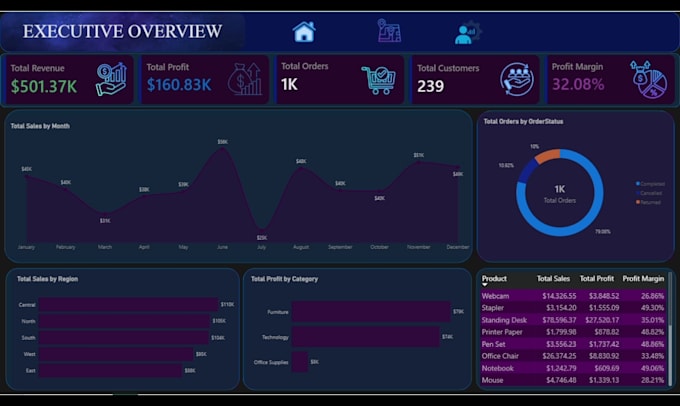
Task: Select the Cancelled legend item
Action: click(649, 193)
